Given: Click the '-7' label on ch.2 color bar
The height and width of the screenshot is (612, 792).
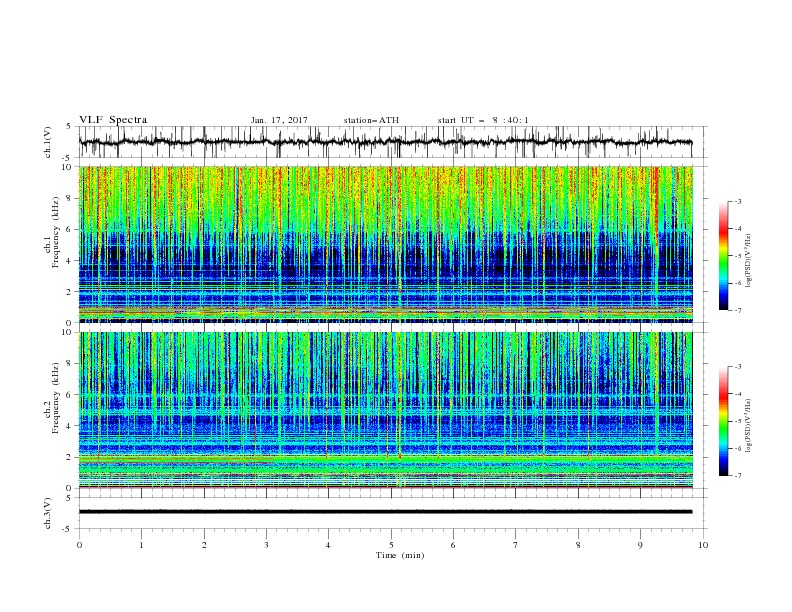Looking at the screenshot, I should [x=738, y=476].
